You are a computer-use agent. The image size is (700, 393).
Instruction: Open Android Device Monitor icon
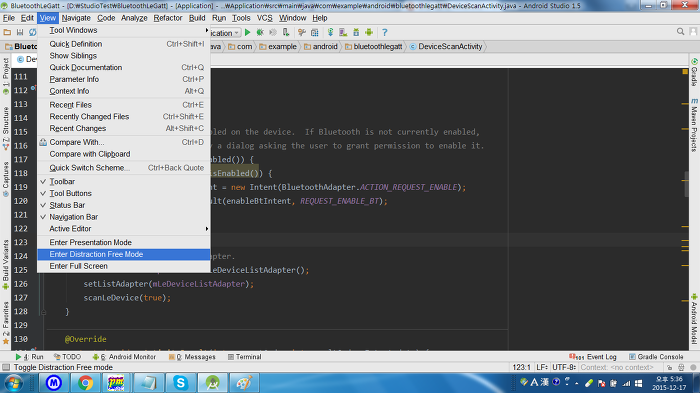pos(369,32)
